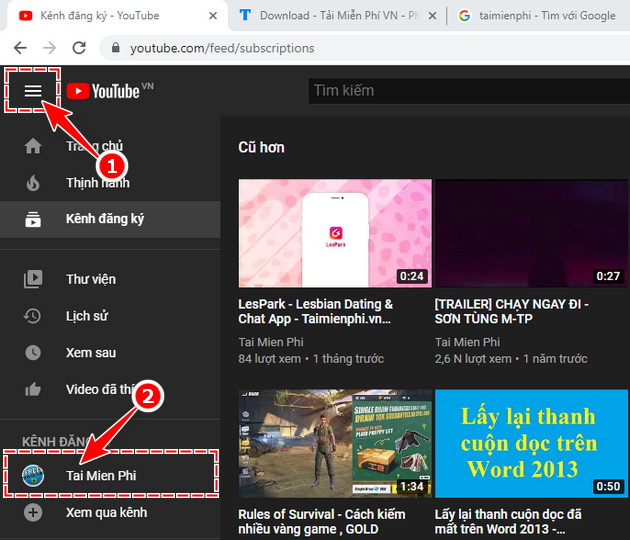Click the Trang chủ home icon

[x=33, y=146]
